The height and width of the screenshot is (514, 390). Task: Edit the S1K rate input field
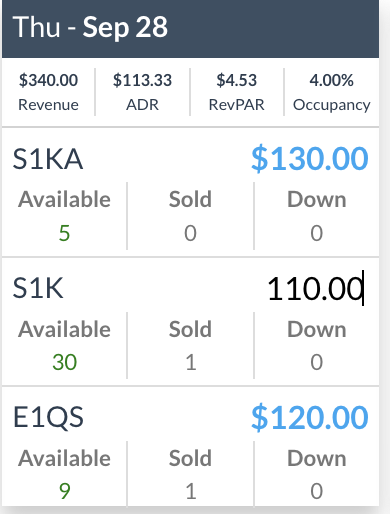click(x=315, y=288)
